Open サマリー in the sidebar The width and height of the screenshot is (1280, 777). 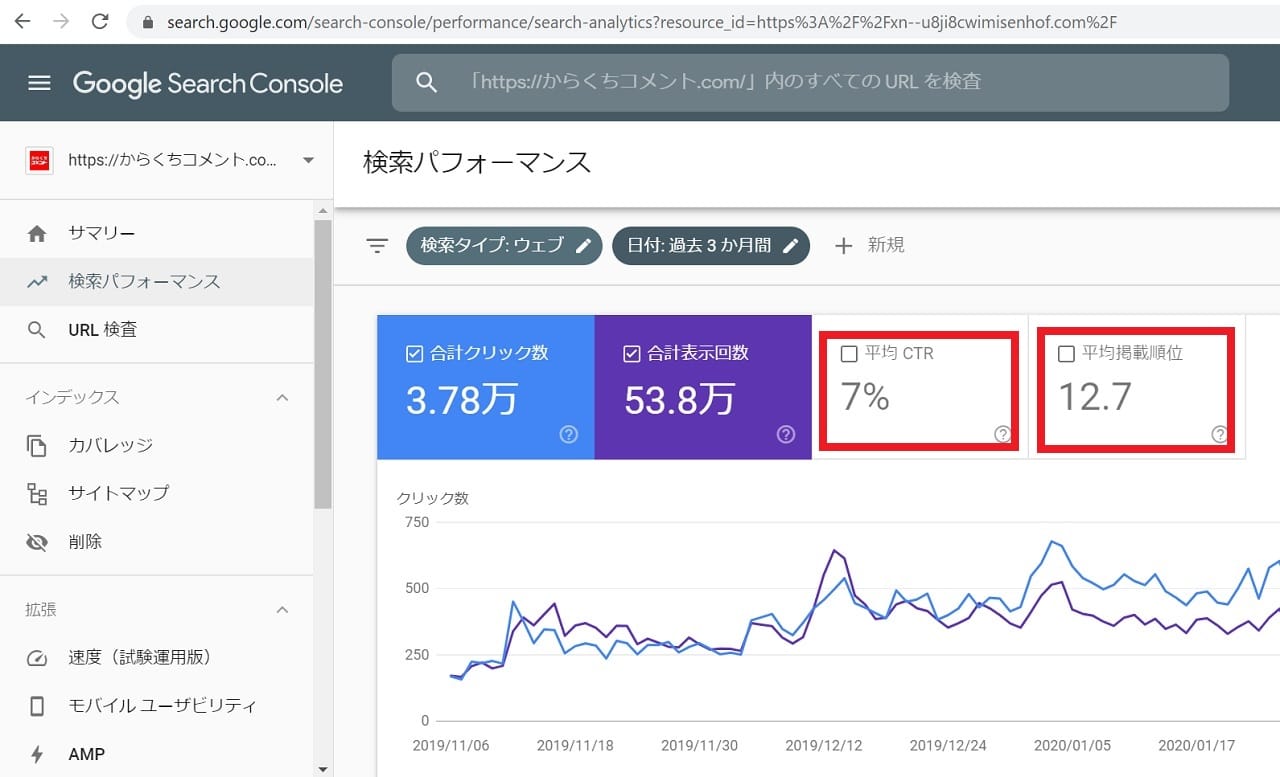[101, 233]
